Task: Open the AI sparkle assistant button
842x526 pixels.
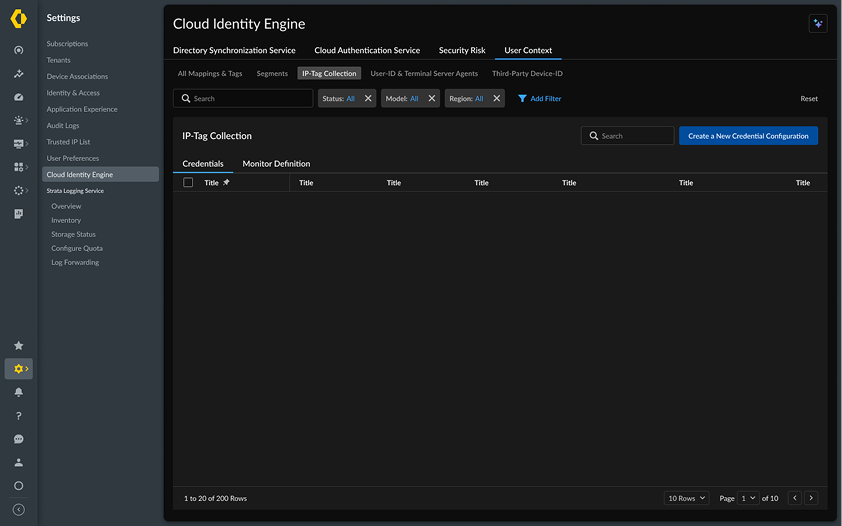Action: click(818, 24)
